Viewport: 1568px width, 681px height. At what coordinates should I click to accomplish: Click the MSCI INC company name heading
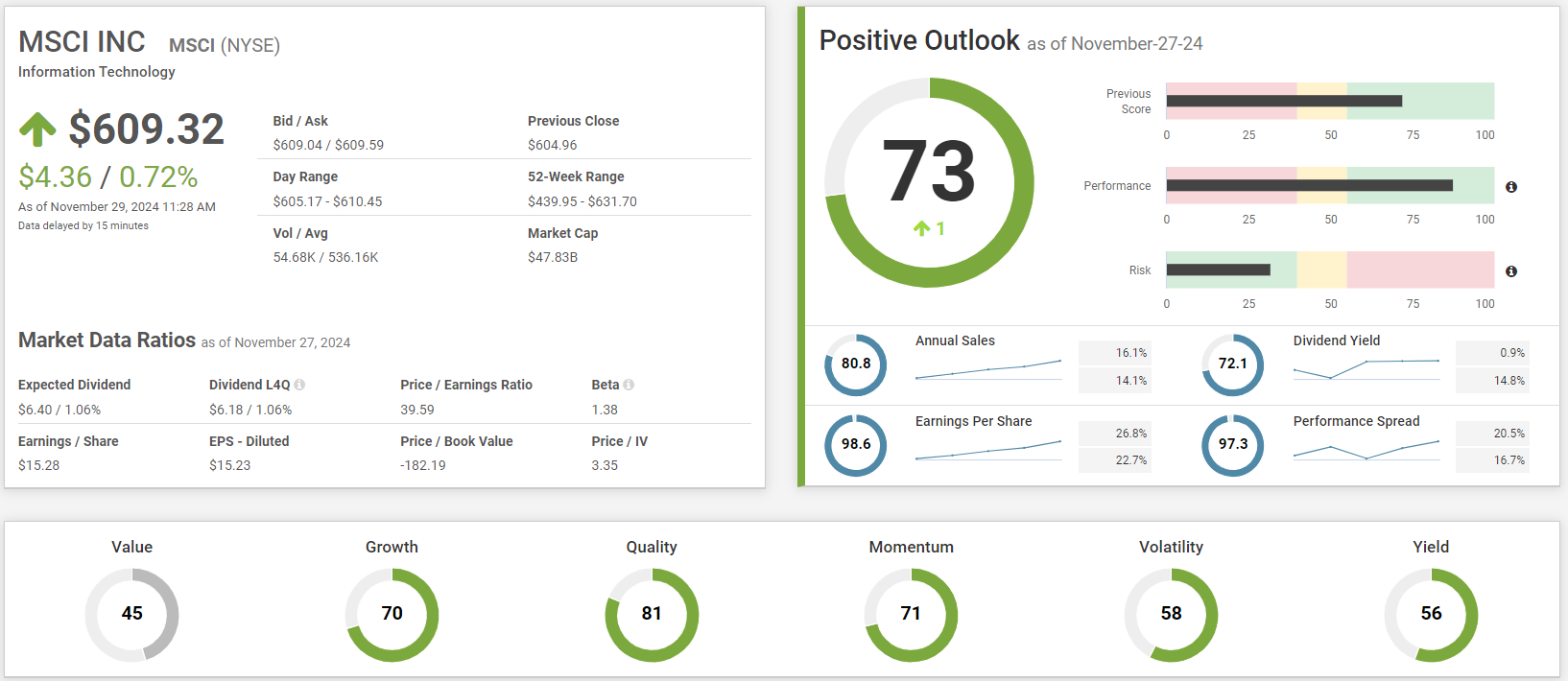(82, 42)
